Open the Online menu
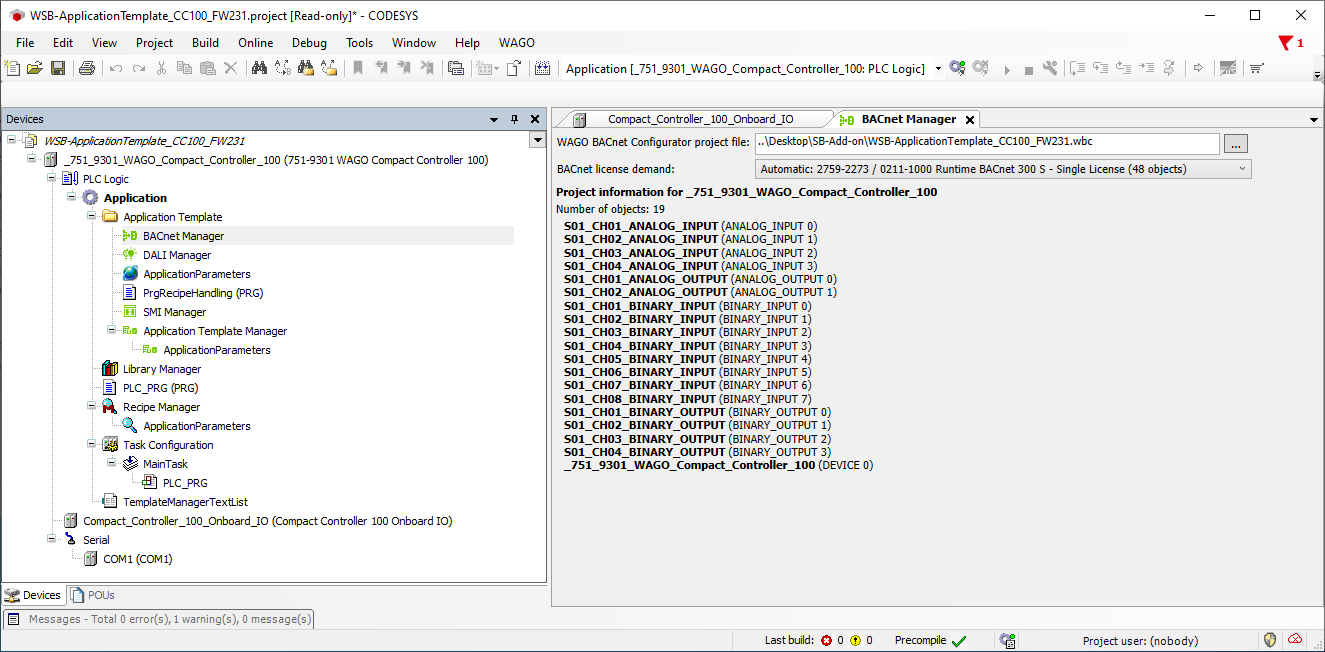Viewport: 1325px width, 652px height. click(x=256, y=43)
